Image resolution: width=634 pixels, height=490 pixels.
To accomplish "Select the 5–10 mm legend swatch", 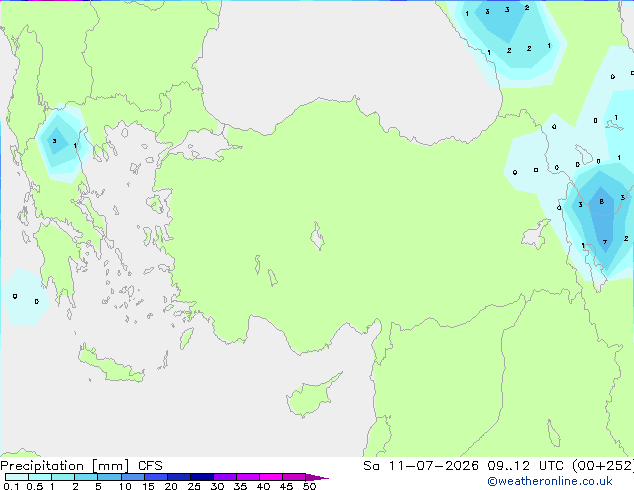I will [x=109, y=477].
